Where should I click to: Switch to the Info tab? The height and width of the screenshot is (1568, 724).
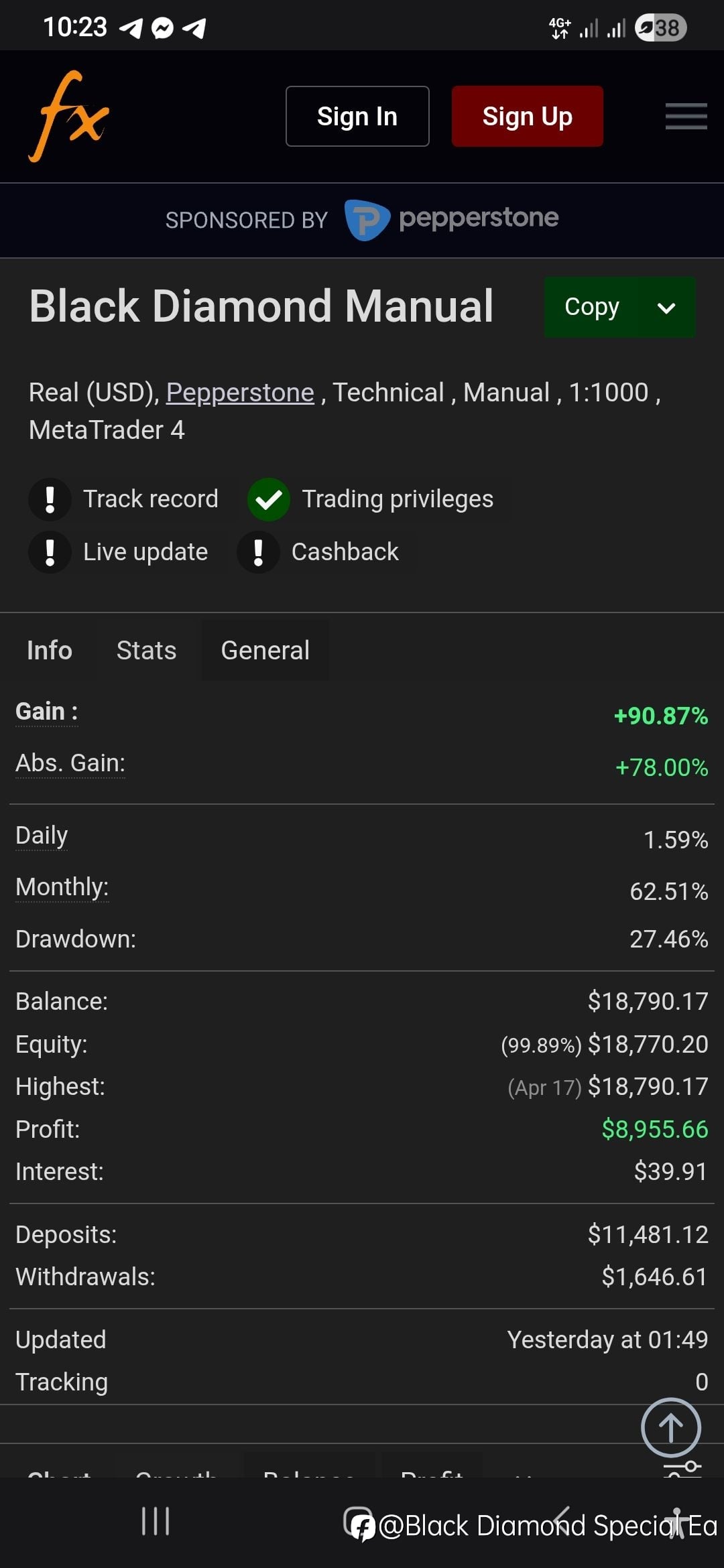tap(50, 650)
